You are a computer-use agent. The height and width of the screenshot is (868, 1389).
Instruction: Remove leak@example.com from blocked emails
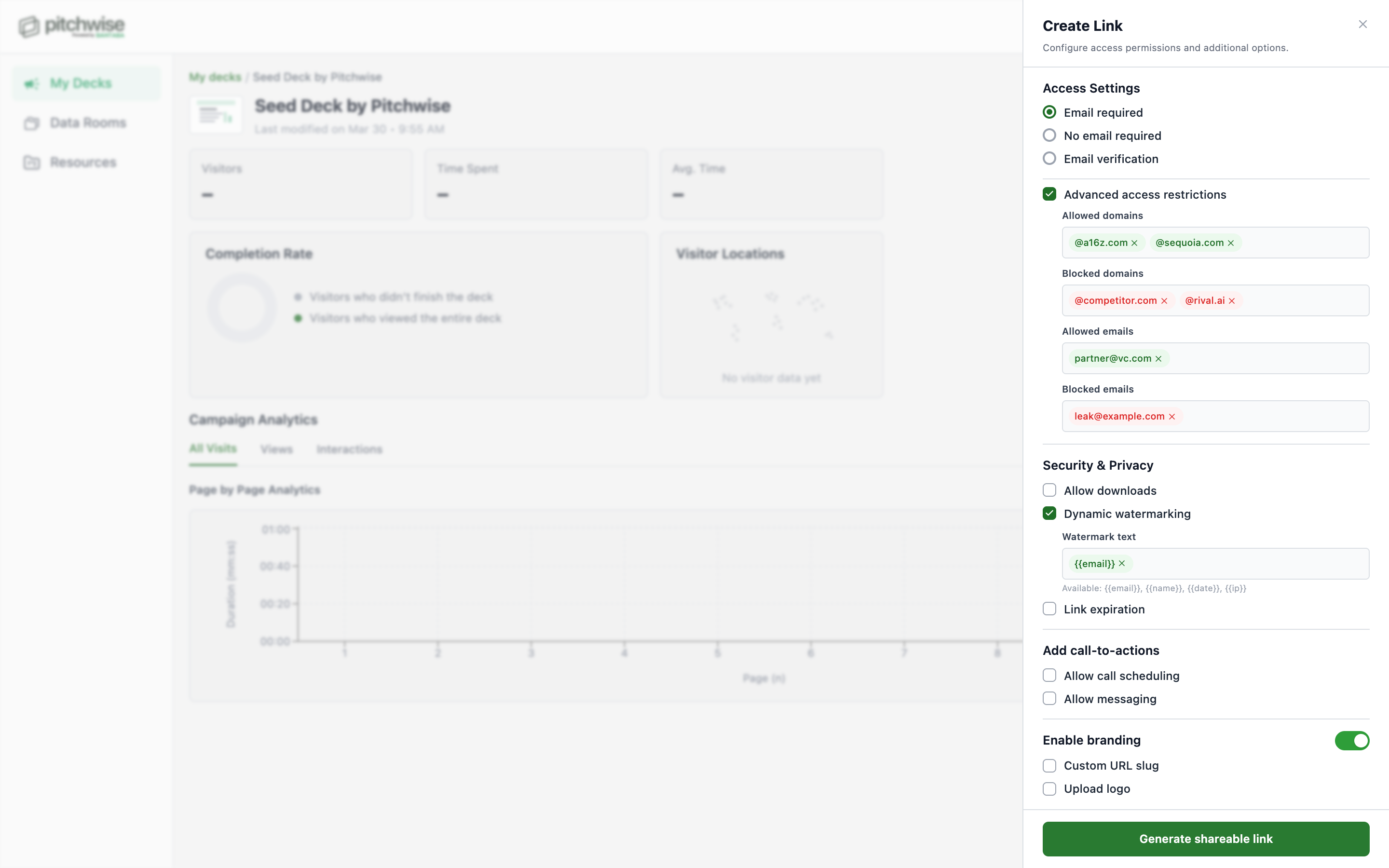click(x=1171, y=416)
